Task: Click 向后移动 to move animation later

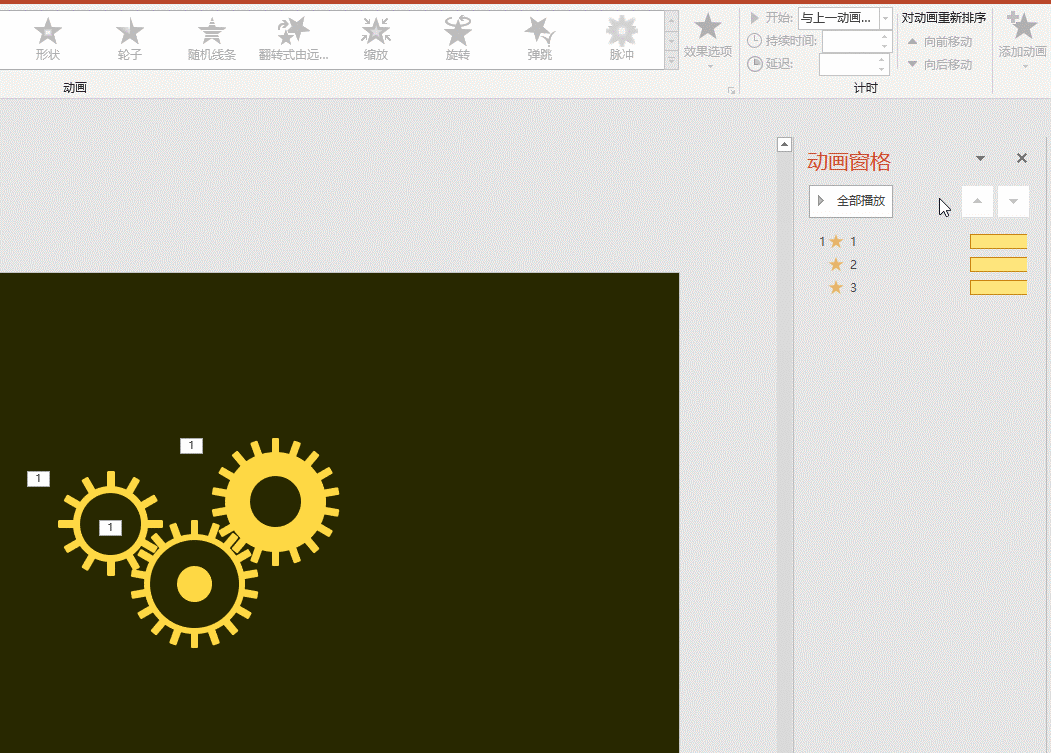Action: [x=939, y=65]
